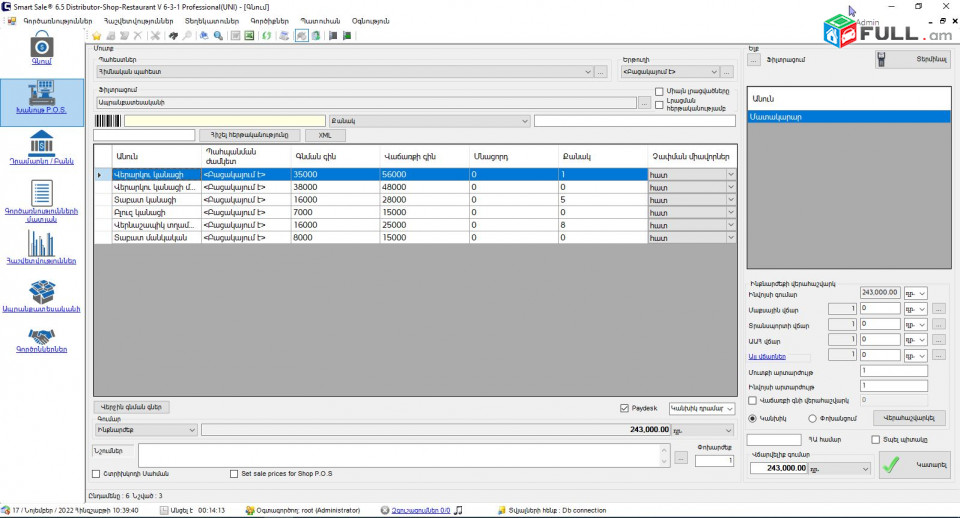
Task: Click the Ծրագրավորման 0/0 link in the status bar
Action: (421, 510)
